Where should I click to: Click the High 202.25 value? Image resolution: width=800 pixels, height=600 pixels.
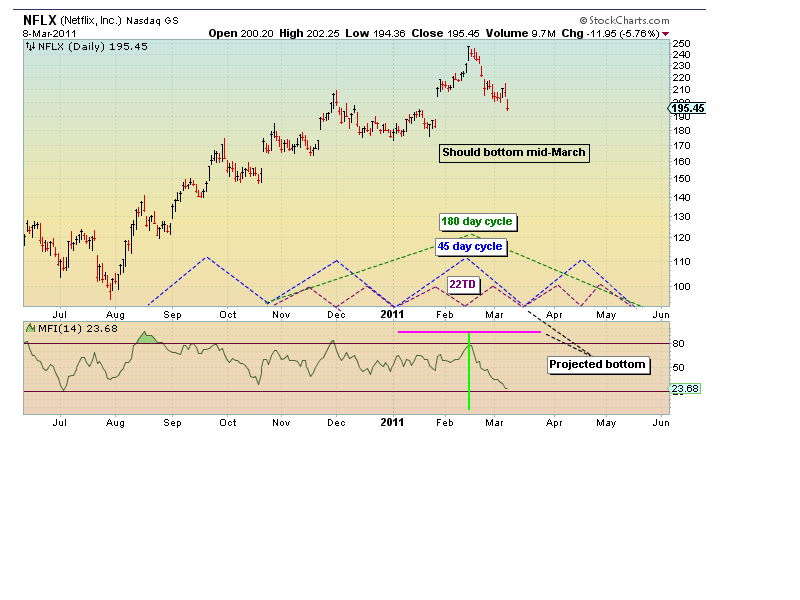309,34
